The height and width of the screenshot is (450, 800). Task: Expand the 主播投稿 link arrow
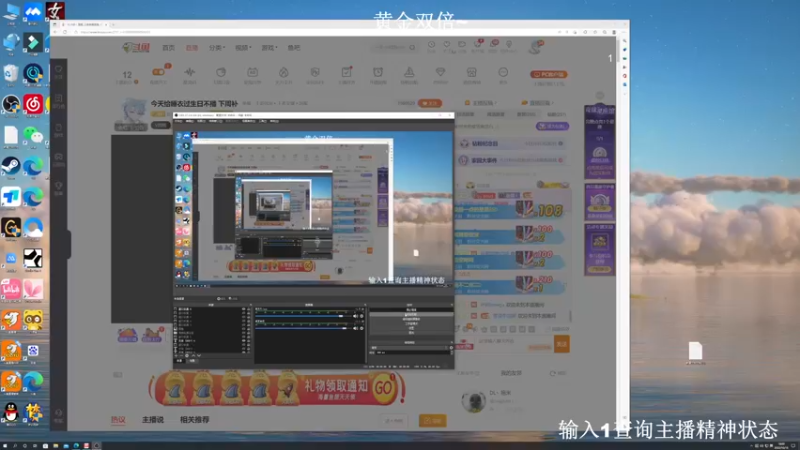click(x=495, y=103)
